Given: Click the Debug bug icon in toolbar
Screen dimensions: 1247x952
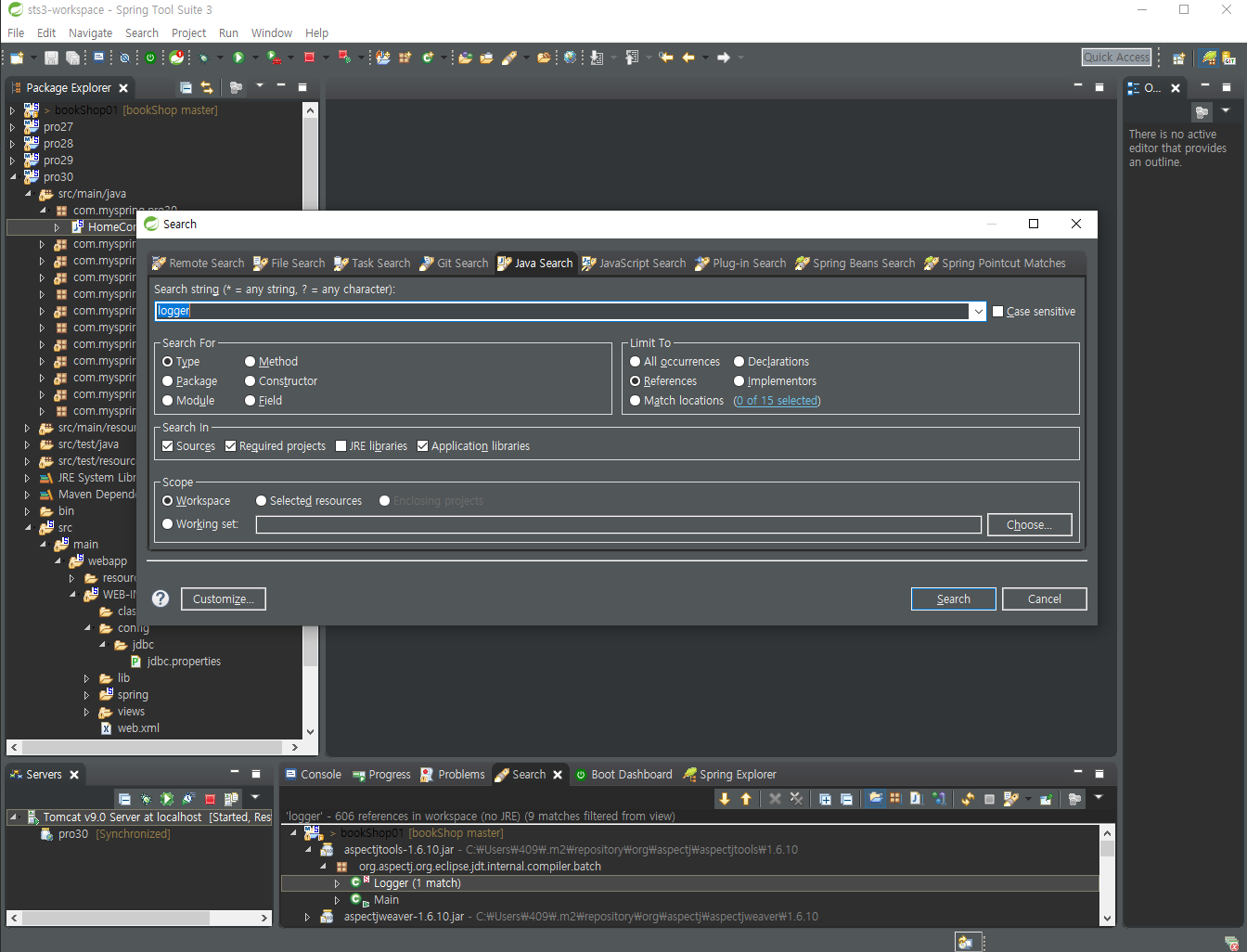Looking at the screenshot, I should [204, 58].
